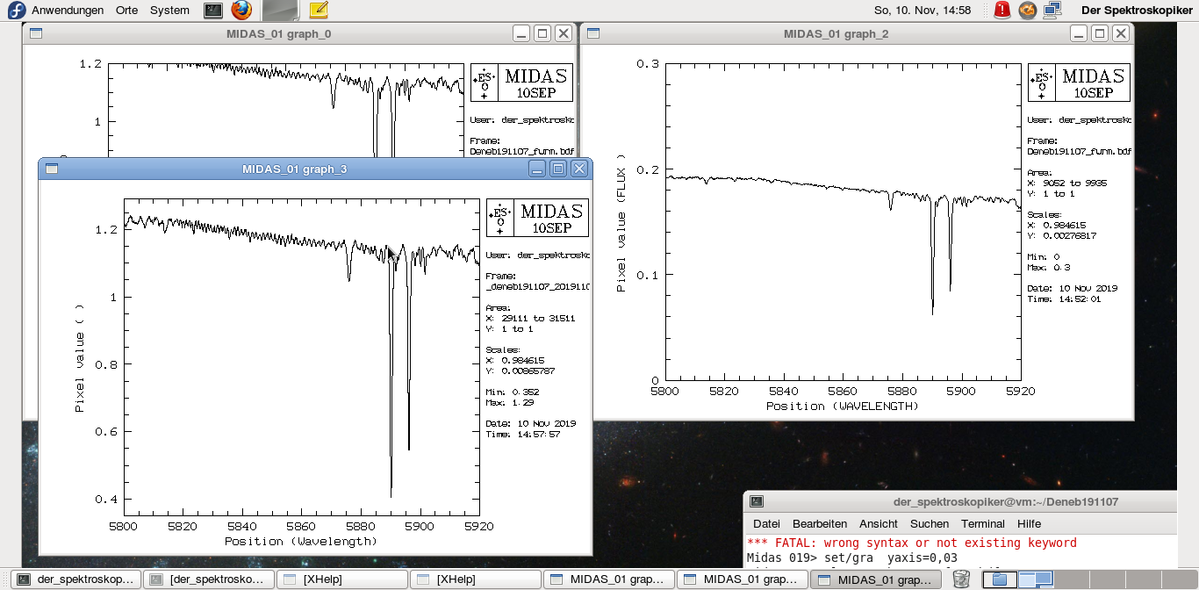Image resolution: width=1199 pixels, height=590 pixels.
Task: Click the dual-monitor tray icon near the clock
Action: coord(1053,10)
